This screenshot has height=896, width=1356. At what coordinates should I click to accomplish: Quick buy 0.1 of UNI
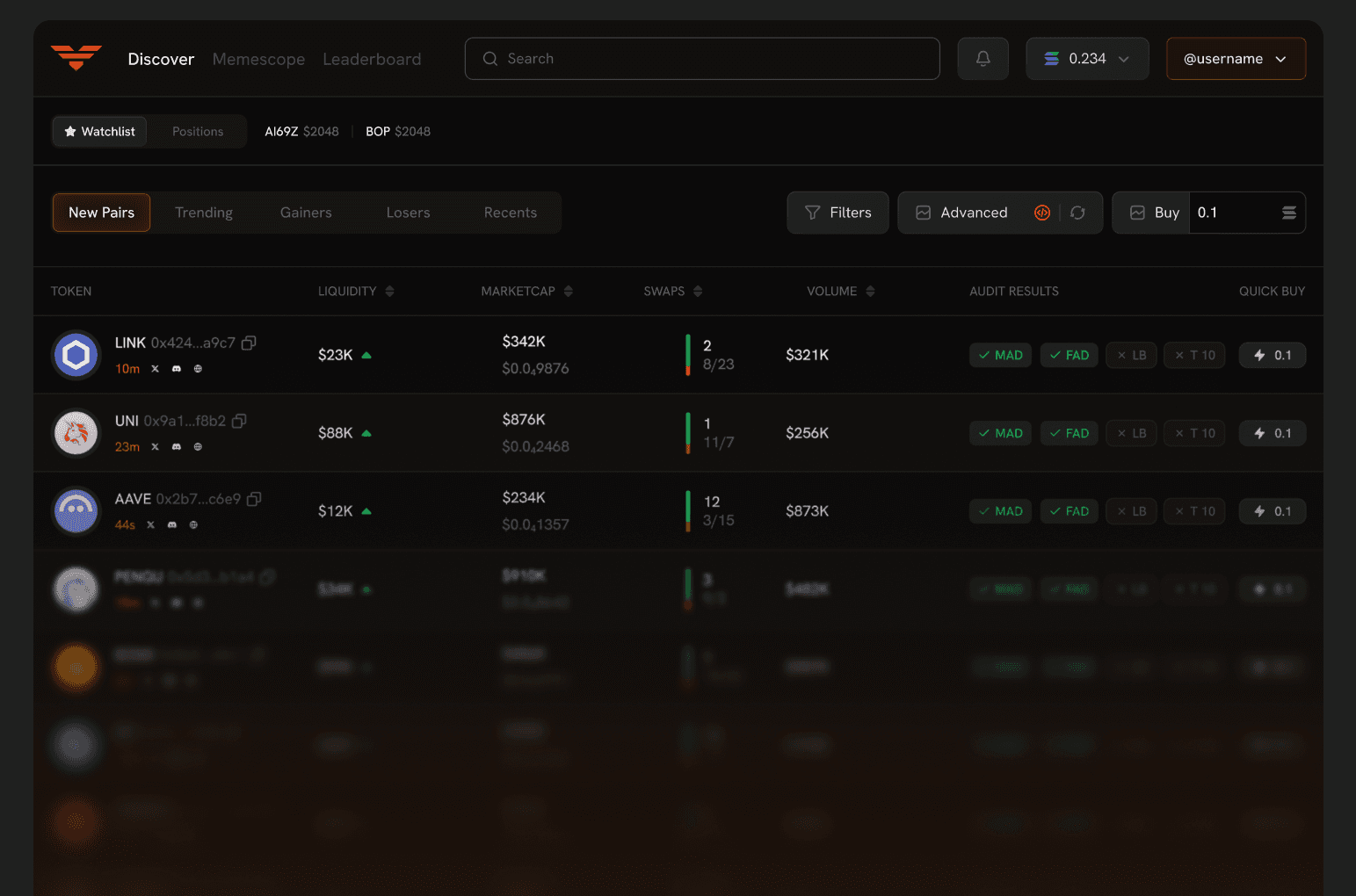click(x=1272, y=433)
